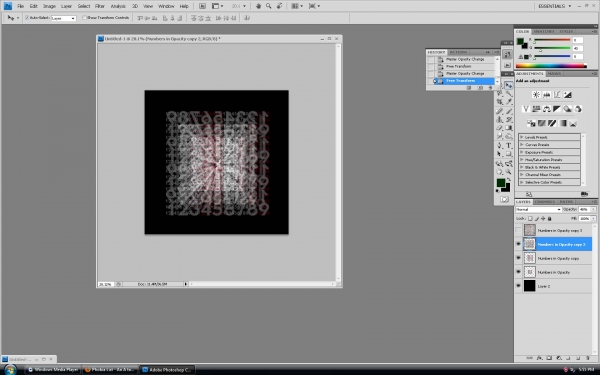Switch to the Channels tab

545,202
